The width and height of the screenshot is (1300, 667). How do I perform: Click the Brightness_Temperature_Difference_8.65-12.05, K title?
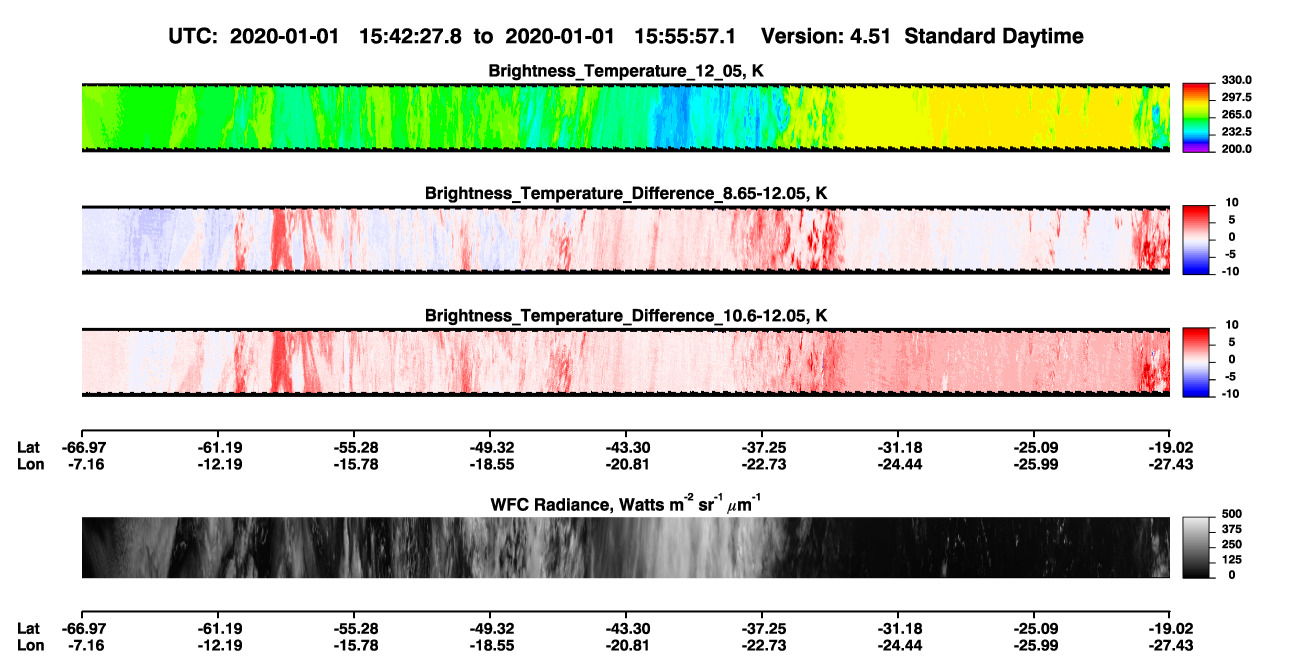pos(626,193)
